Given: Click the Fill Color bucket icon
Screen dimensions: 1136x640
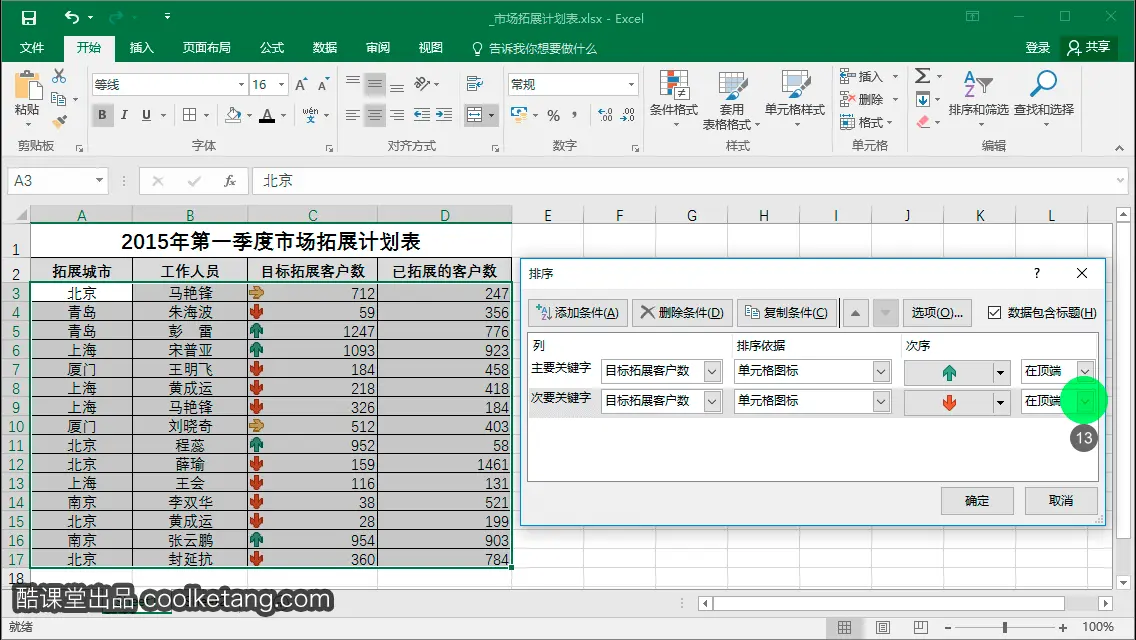Looking at the screenshot, I should click(x=233, y=115).
